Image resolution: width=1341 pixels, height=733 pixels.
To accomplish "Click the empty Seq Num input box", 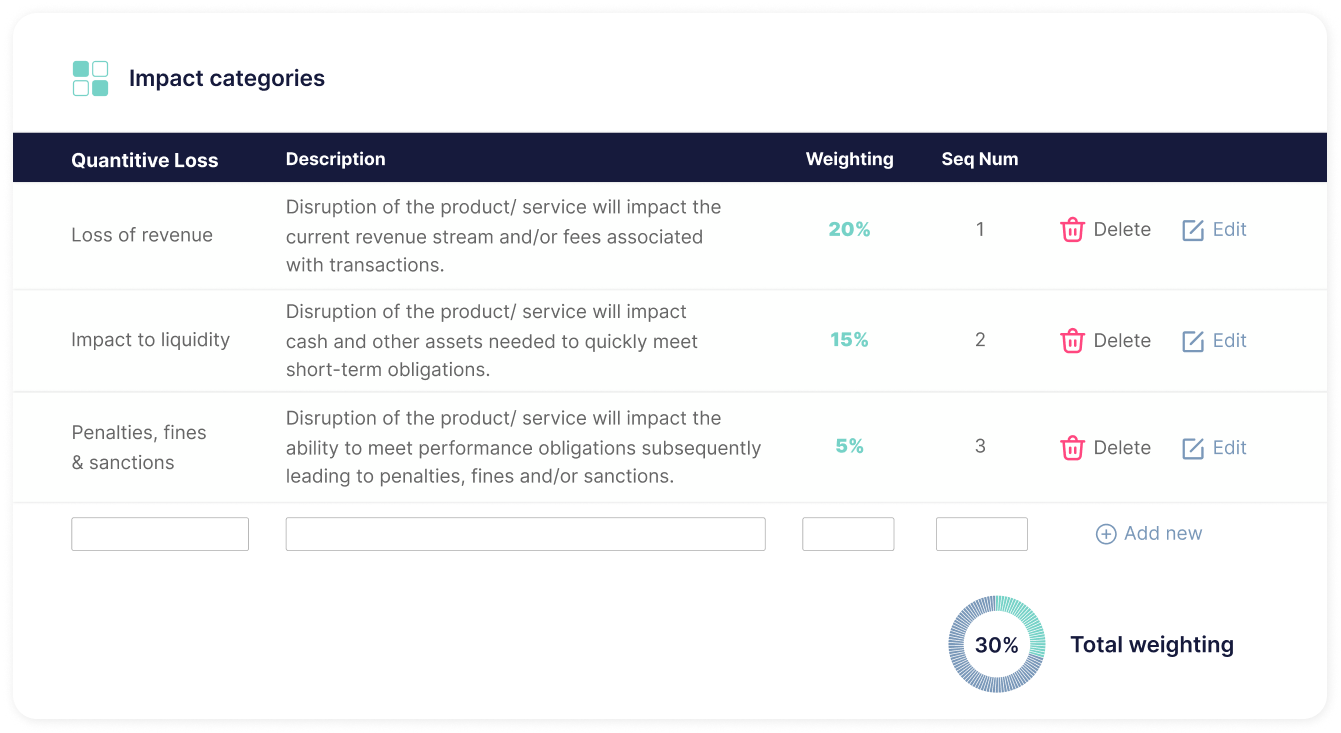I will 981,533.
